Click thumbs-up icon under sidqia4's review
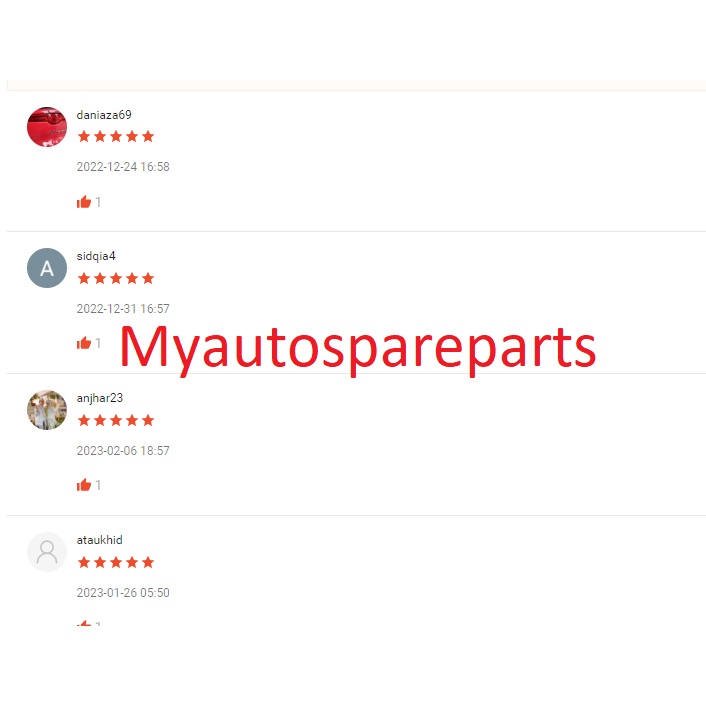This screenshot has width=706, height=706. point(84,343)
